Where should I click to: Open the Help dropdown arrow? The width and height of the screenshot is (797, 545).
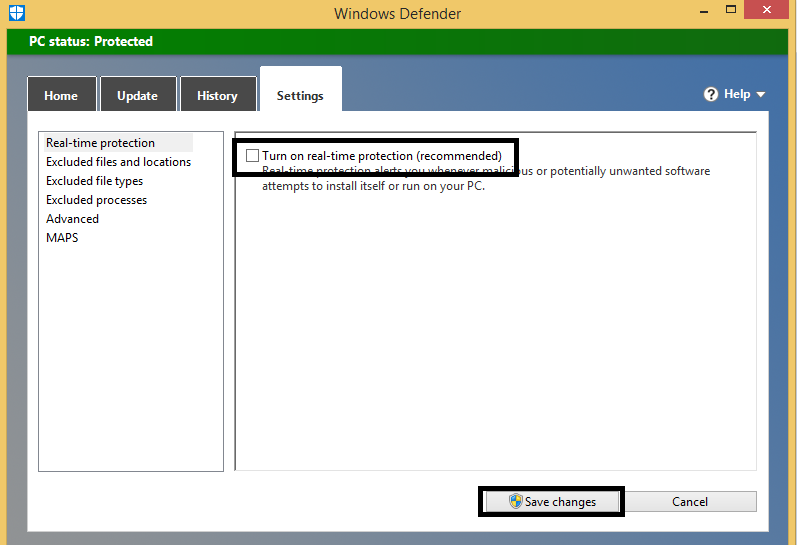pyautogui.click(x=760, y=95)
